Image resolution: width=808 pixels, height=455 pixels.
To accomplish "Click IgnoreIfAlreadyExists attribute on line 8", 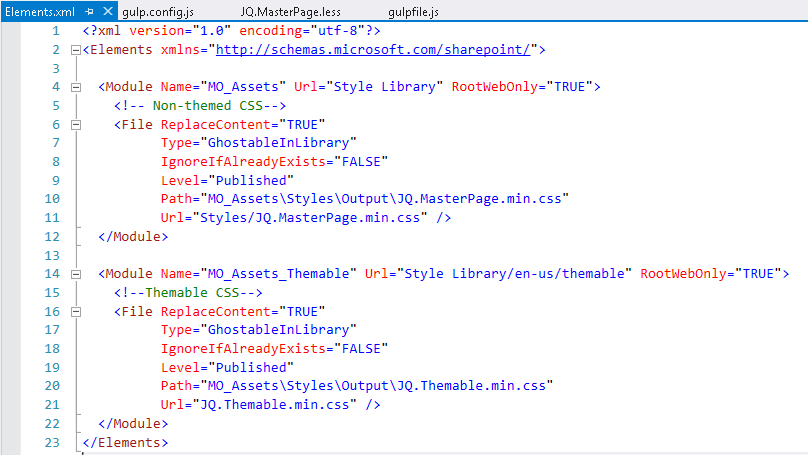I will pos(243,162).
